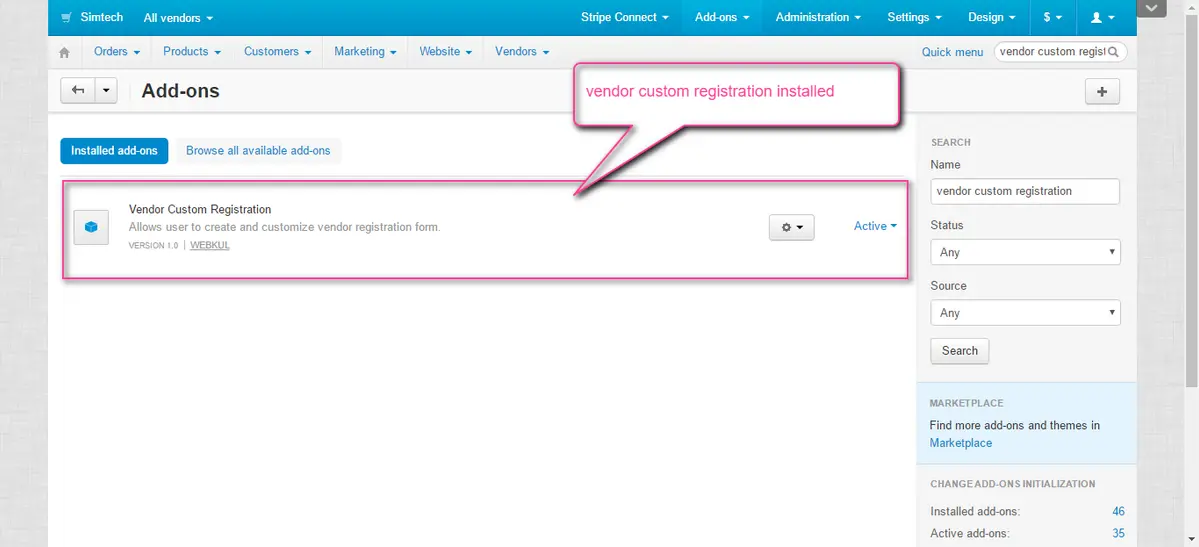
Task: Click the back arrow button
Action: [77, 91]
